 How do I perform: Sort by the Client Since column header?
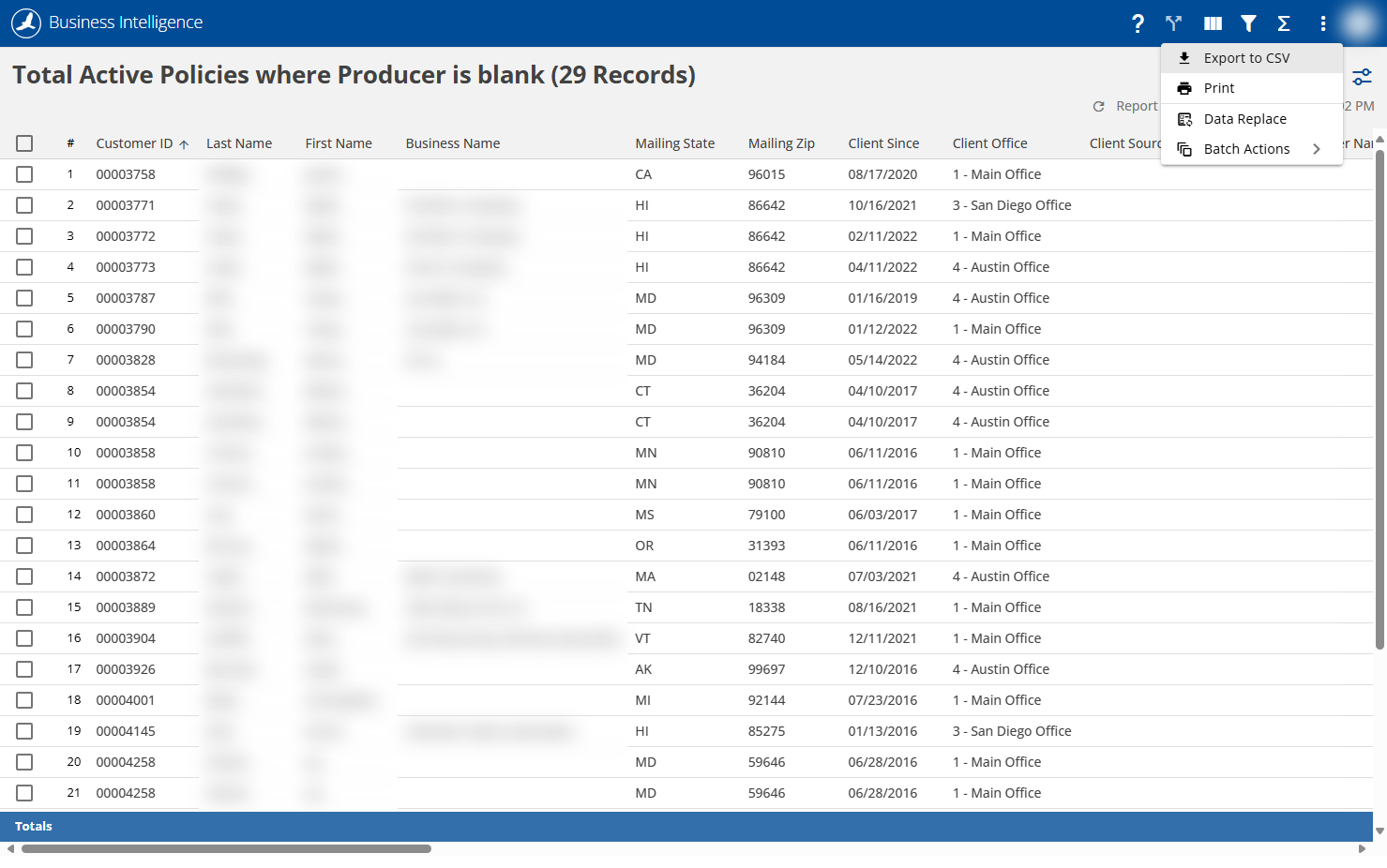pos(883,143)
